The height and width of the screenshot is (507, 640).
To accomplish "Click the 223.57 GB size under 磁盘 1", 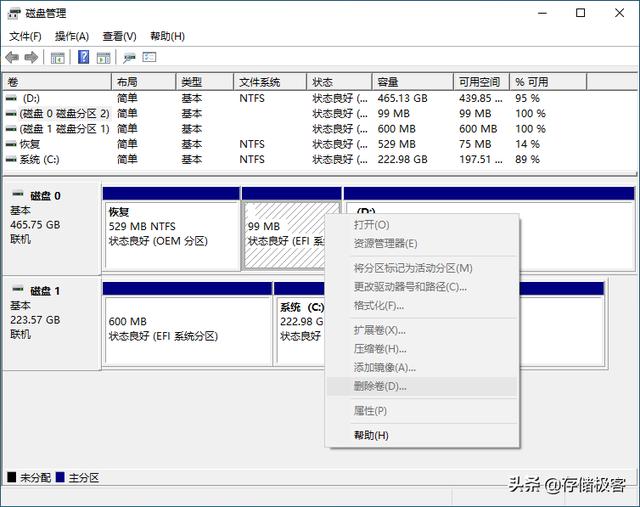I will click(x=35, y=320).
